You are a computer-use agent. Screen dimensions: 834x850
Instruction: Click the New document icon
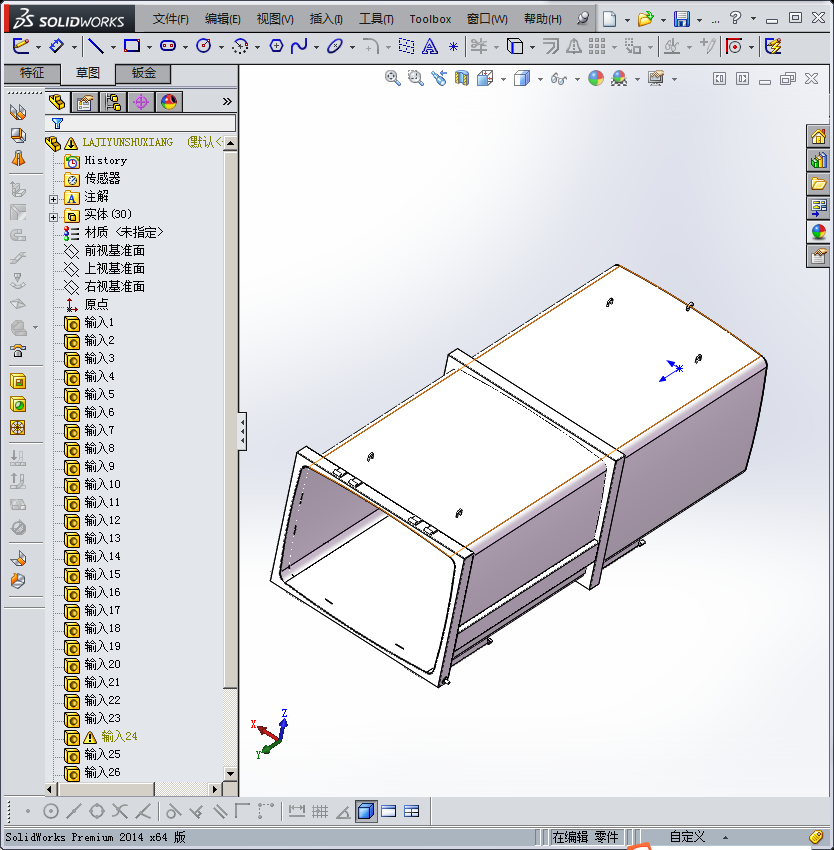click(610, 19)
